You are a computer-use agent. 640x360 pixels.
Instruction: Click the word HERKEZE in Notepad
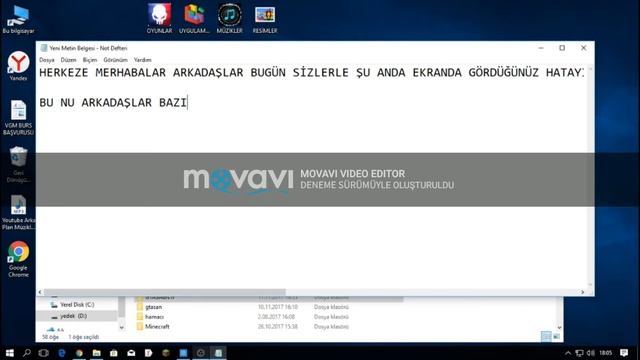[x=64, y=73]
